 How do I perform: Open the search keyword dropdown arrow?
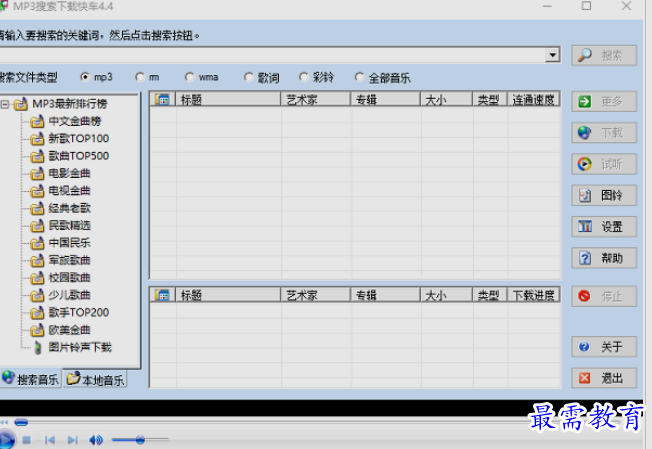pyautogui.click(x=552, y=55)
